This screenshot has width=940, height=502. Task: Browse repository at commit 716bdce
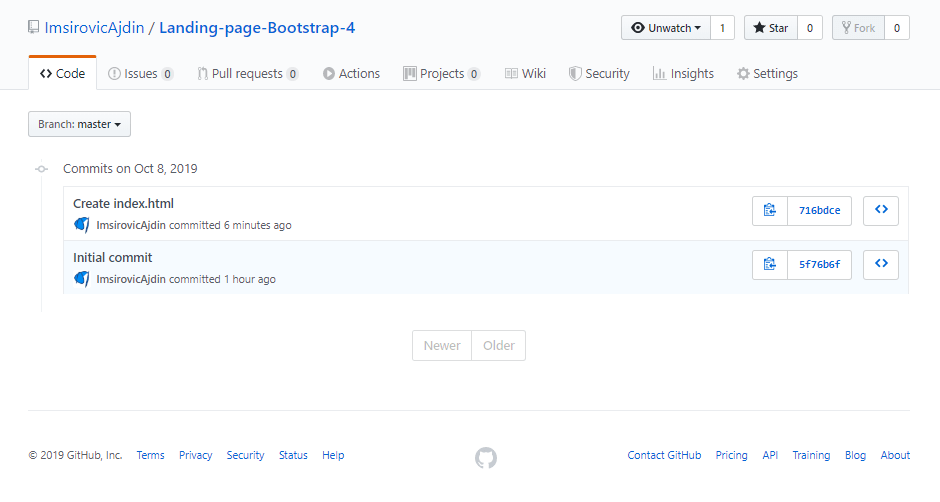(881, 211)
